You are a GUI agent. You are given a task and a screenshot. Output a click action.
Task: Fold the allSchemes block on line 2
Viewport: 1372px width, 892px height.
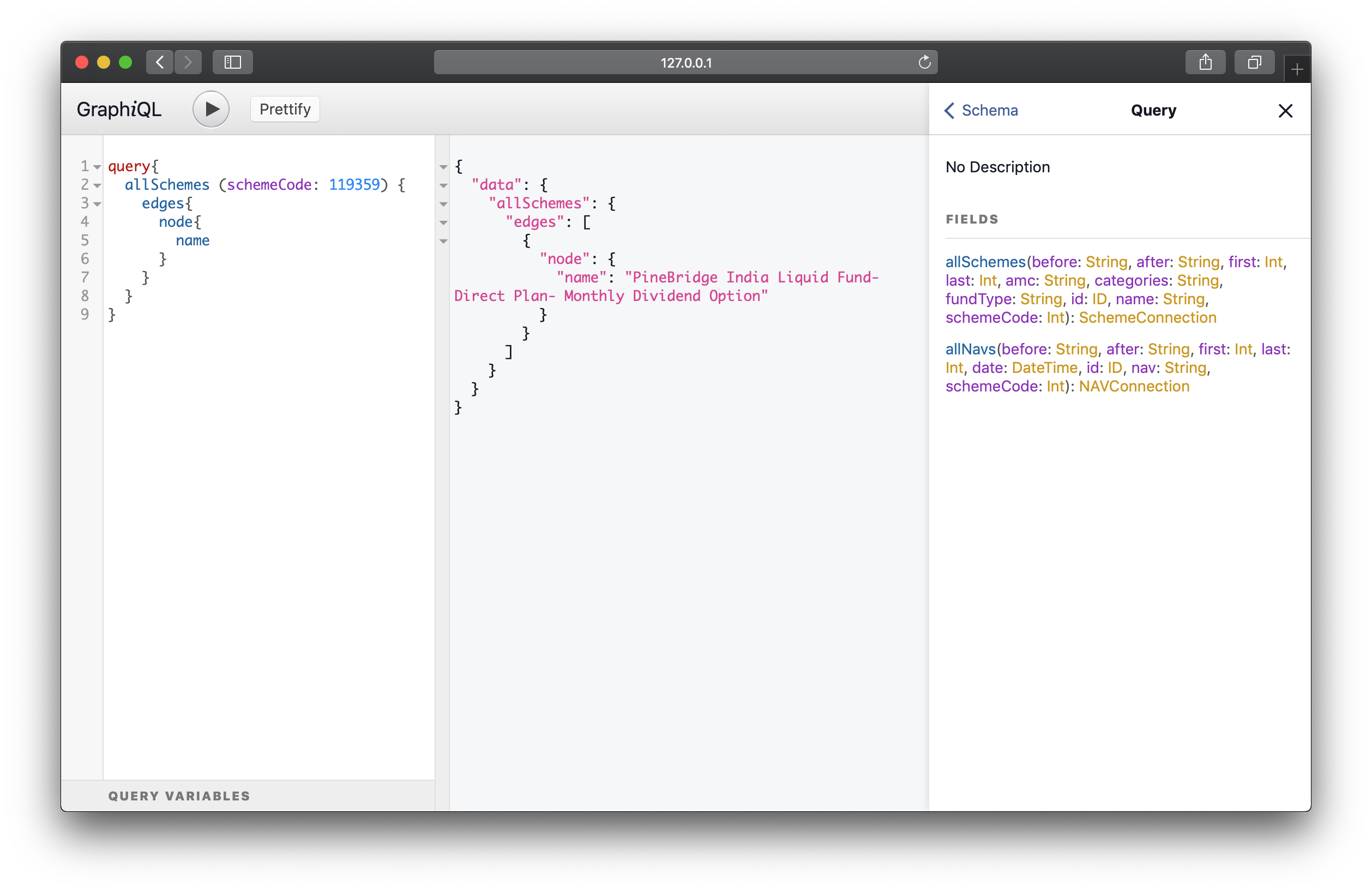point(98,185)
